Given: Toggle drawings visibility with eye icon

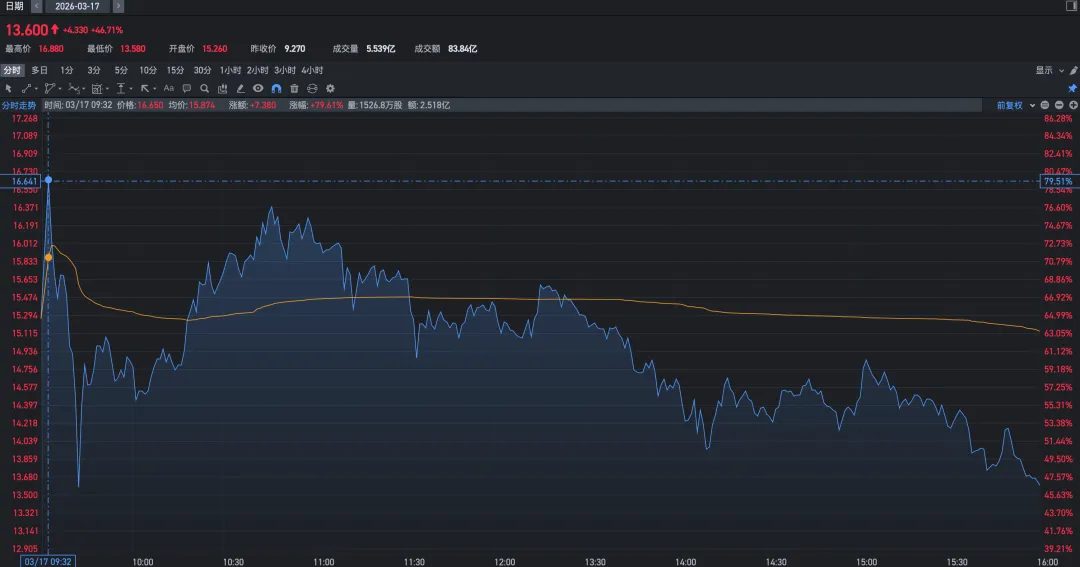Looking at the screenshot, I should click(x=258, y=88).
